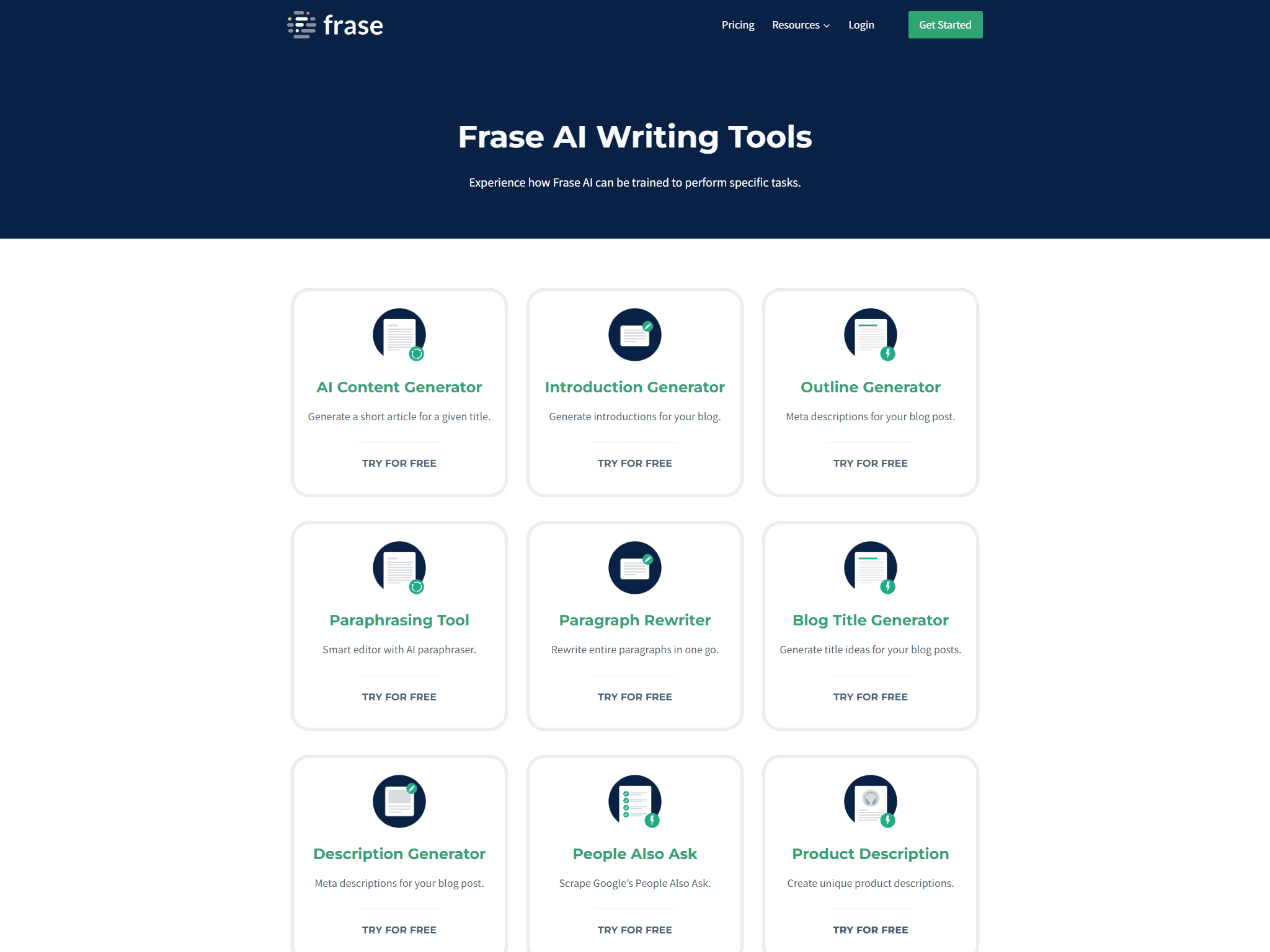Go to the Login page
The height and width of the screenshot is (952, 1270).
coord(861,25)
